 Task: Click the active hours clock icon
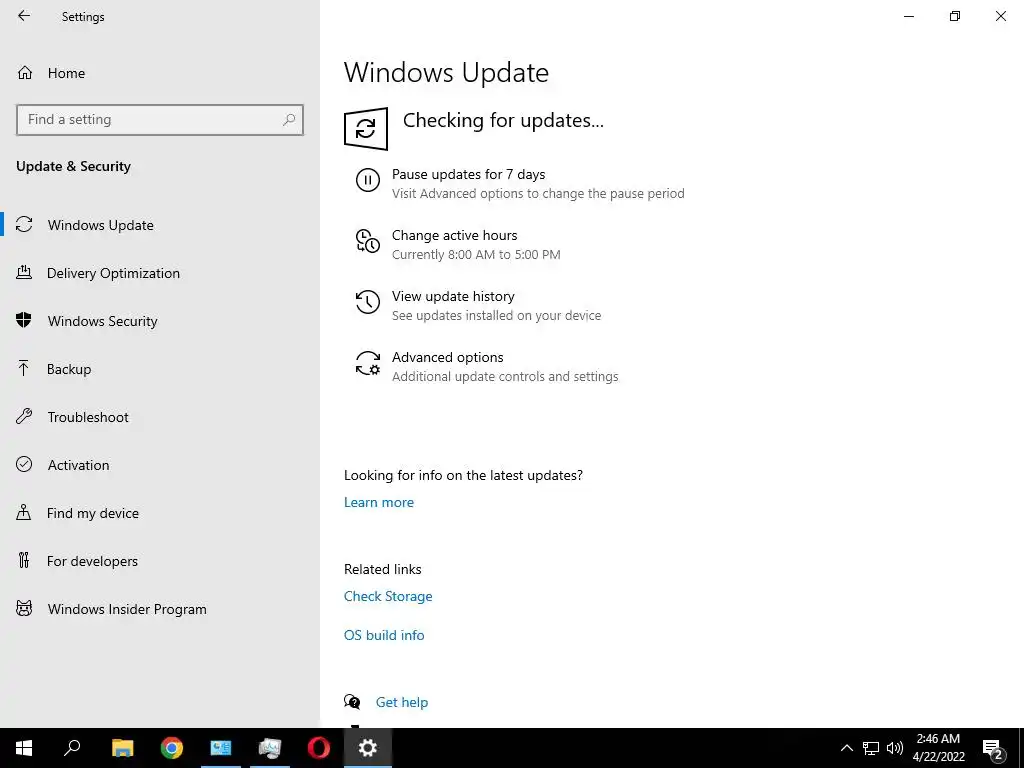(368, 241)
